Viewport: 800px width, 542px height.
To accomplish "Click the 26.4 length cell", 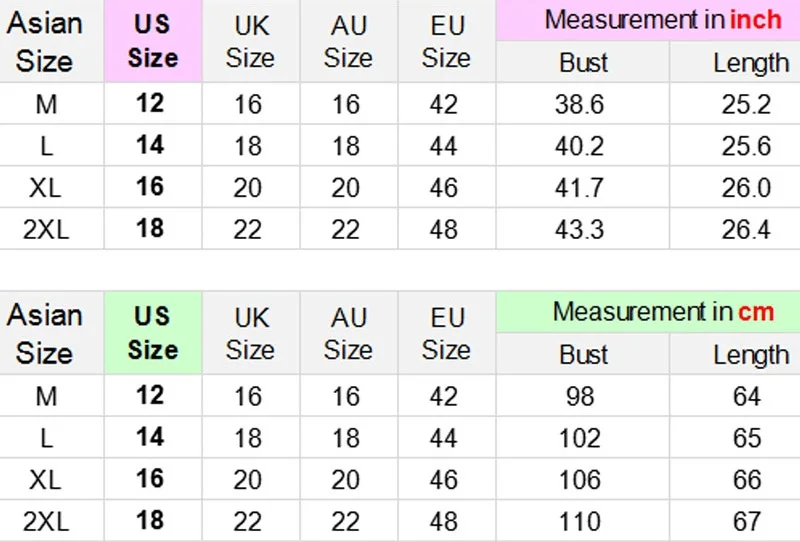I will pyautogui.click(x=746, y=229).
